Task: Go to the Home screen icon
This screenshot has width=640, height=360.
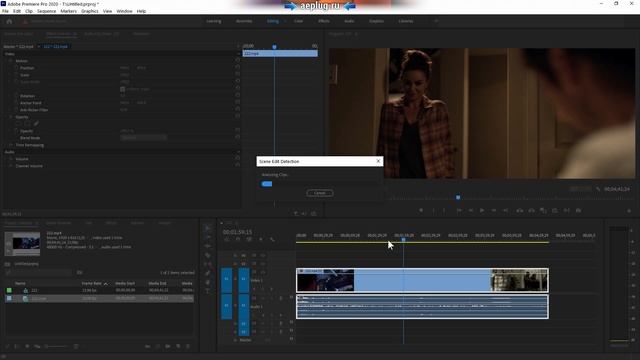Action: coord(9,21)
